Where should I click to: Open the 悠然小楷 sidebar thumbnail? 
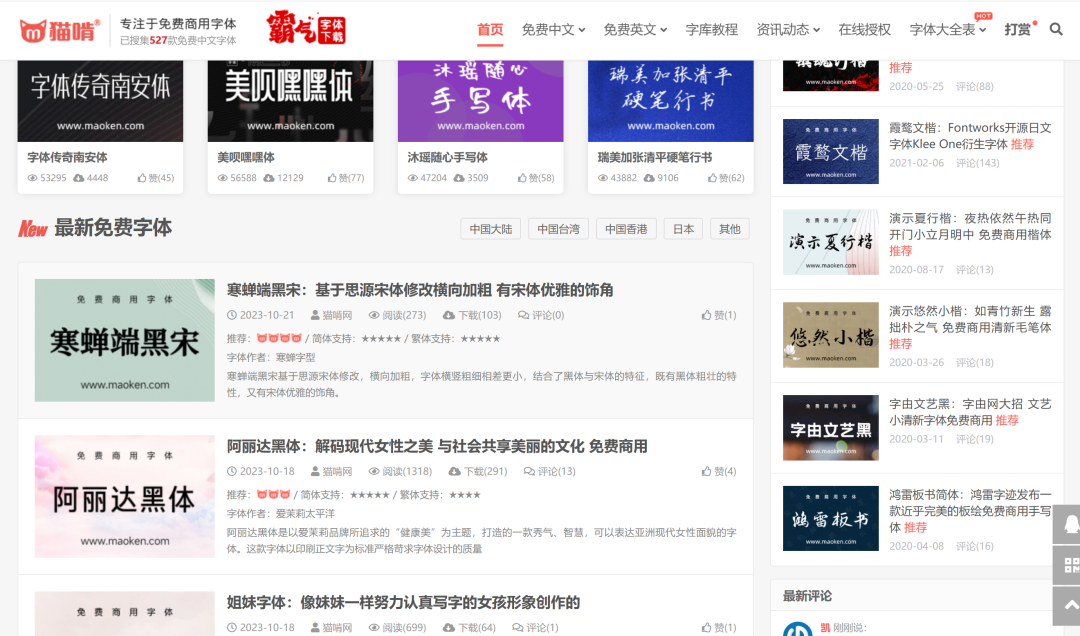pos(831,335)
